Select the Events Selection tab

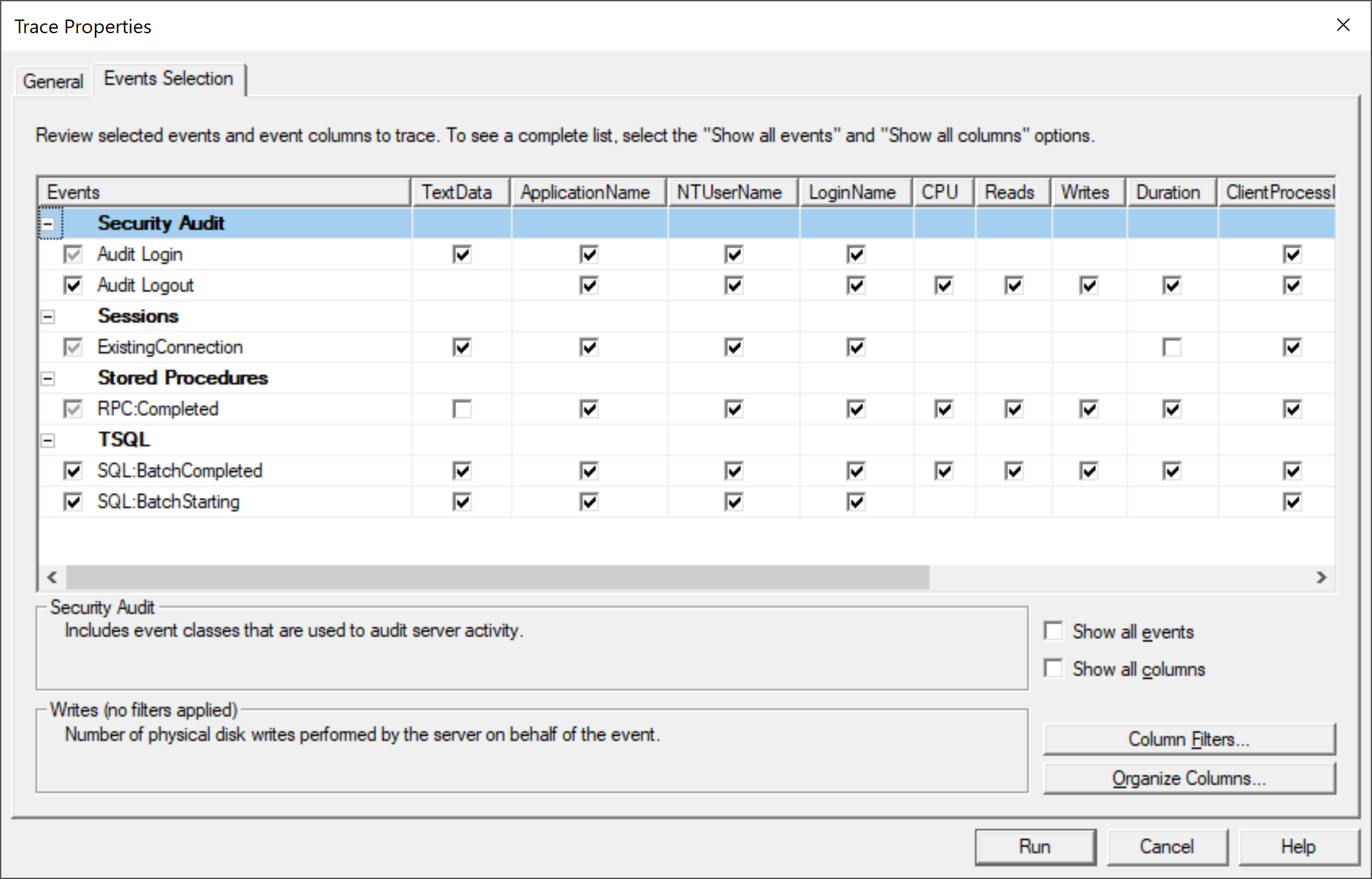pos(168,79)
